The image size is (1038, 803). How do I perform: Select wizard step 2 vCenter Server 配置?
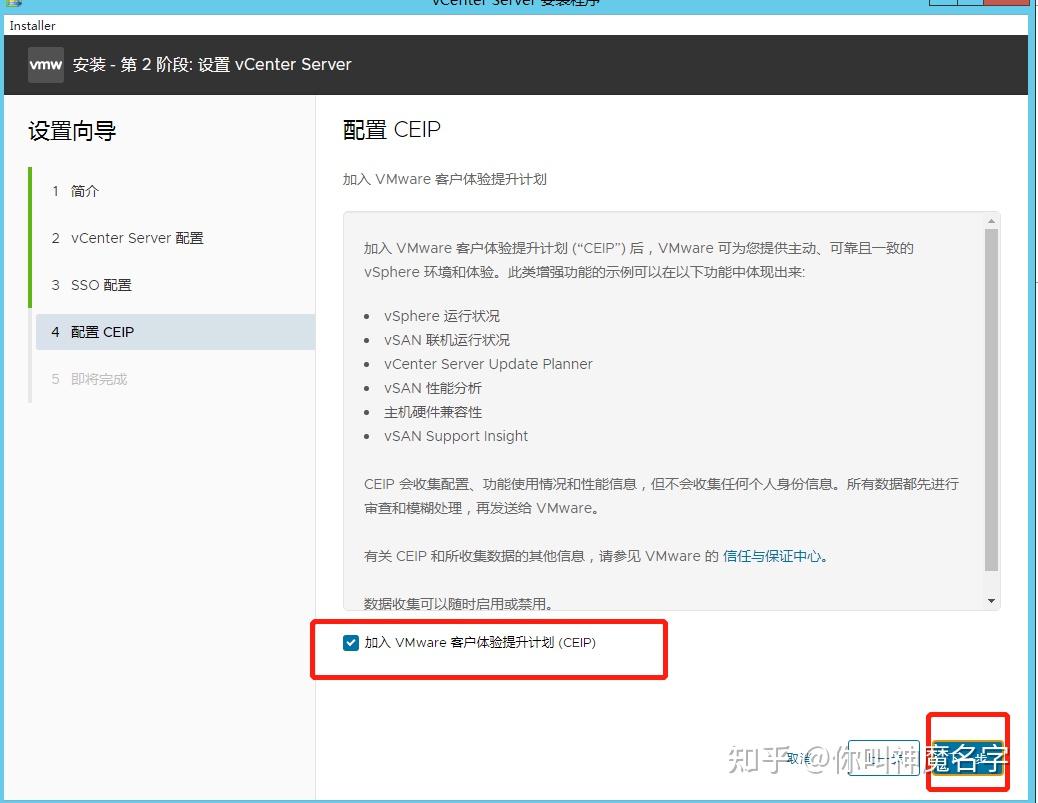pos(130,238)
